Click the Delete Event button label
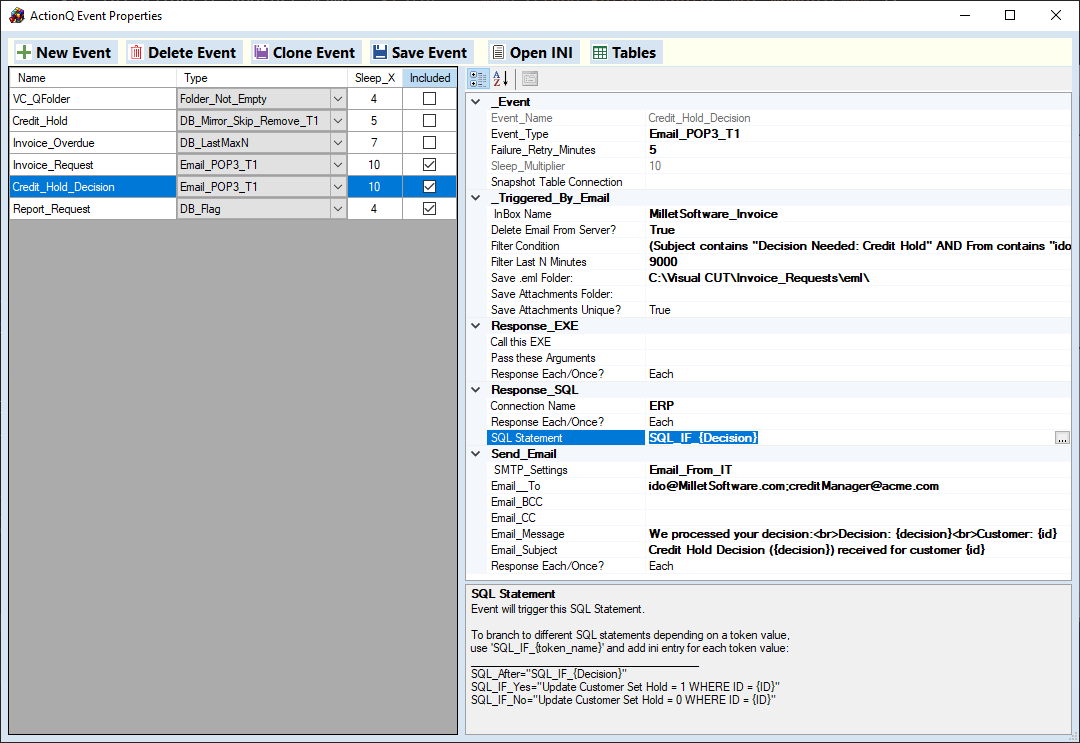 pyautogui.click(x=191, y=52)
